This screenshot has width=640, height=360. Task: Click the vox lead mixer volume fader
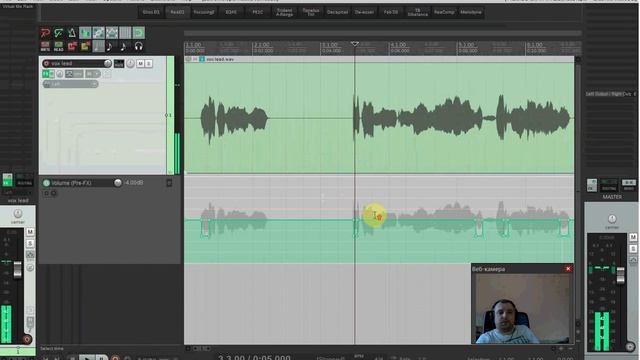point(18,269)
